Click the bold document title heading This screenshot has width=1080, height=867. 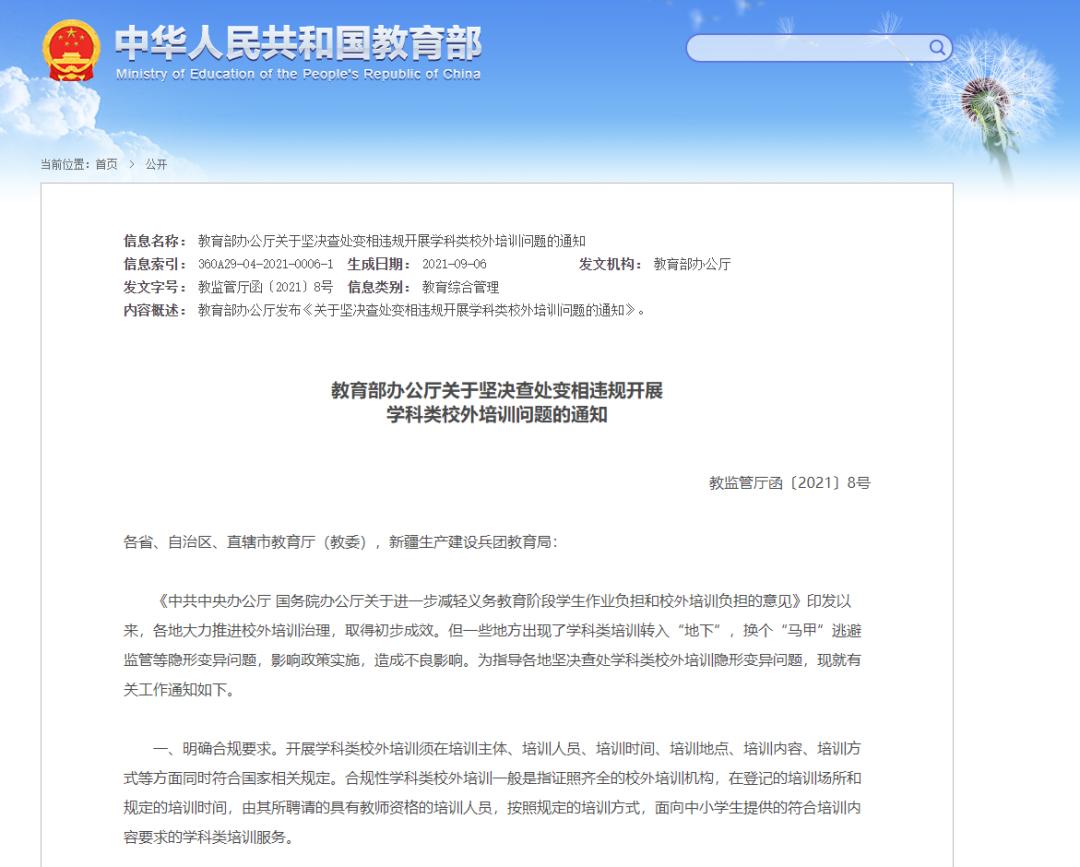pyautogui.click(x=497, y=402)
